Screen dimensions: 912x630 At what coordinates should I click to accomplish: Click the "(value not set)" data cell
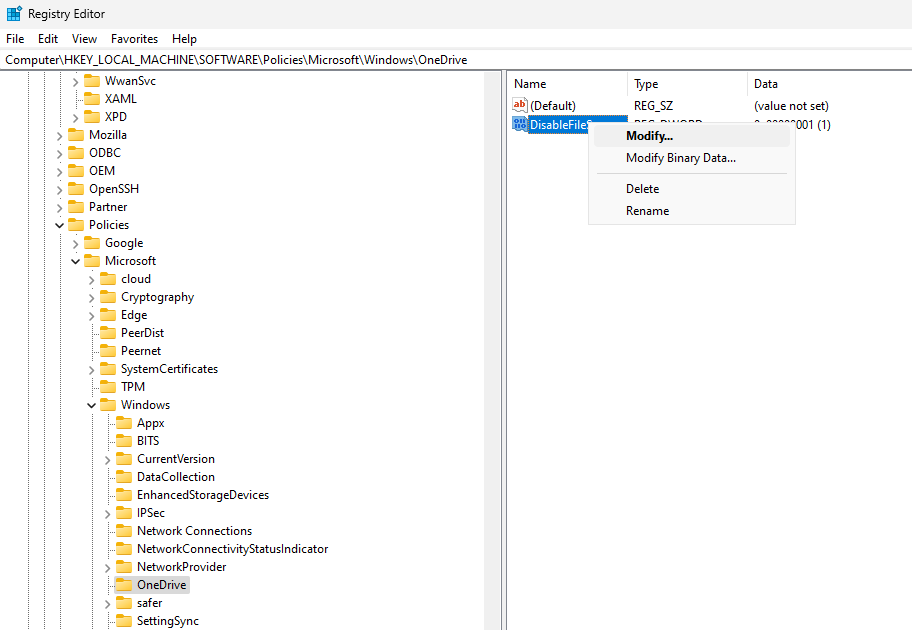[791, 106]
